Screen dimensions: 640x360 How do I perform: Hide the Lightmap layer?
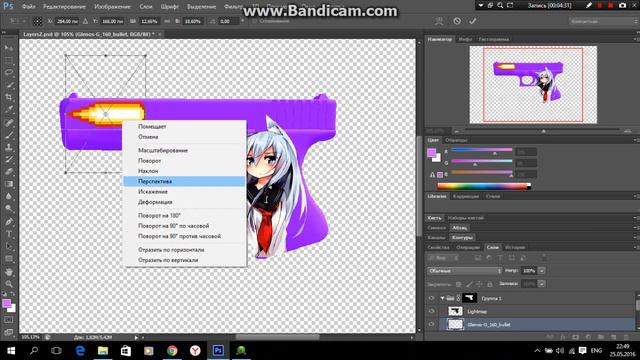coord(431,311)
